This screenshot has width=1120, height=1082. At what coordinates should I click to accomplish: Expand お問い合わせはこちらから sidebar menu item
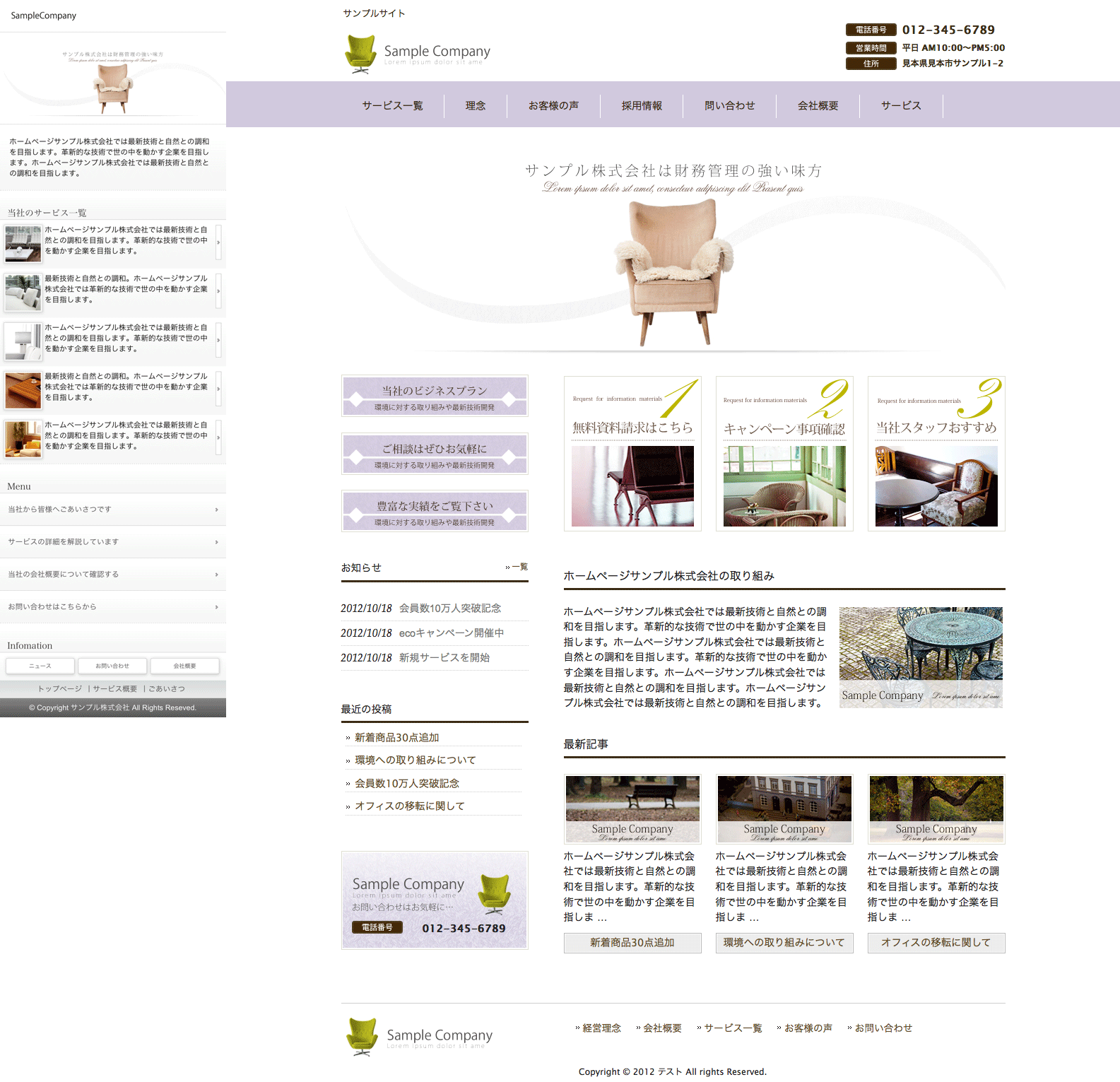click(x=113, y=607)
